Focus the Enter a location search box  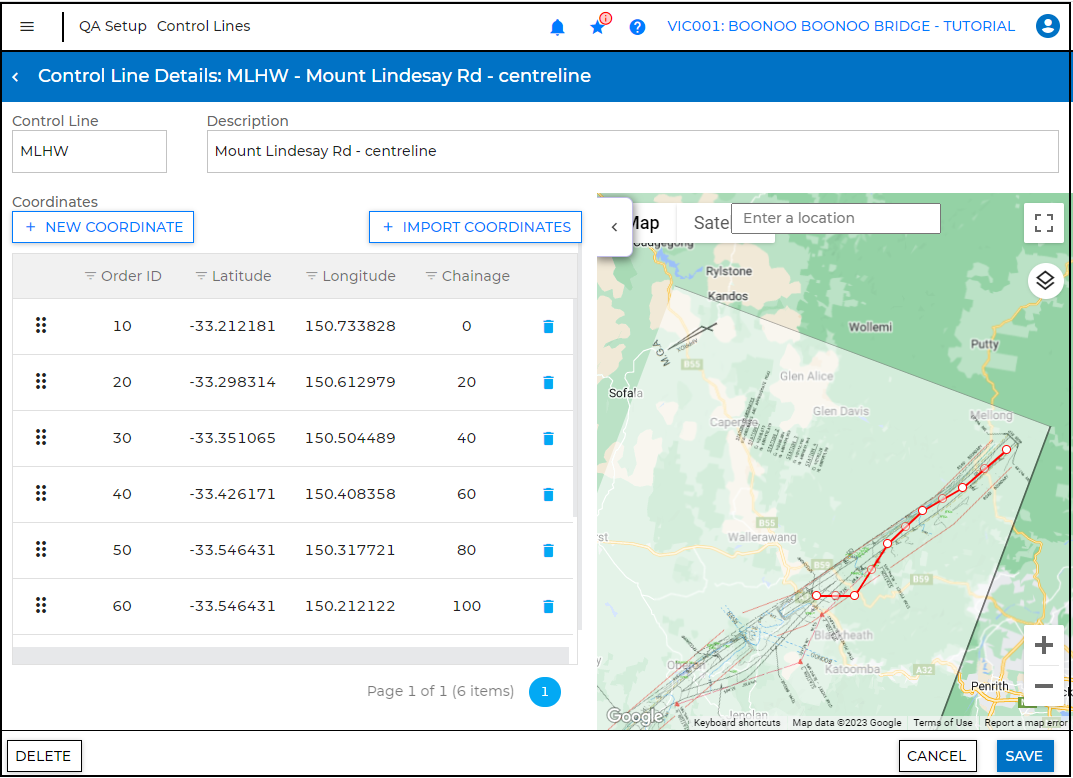tap(836, 218)
